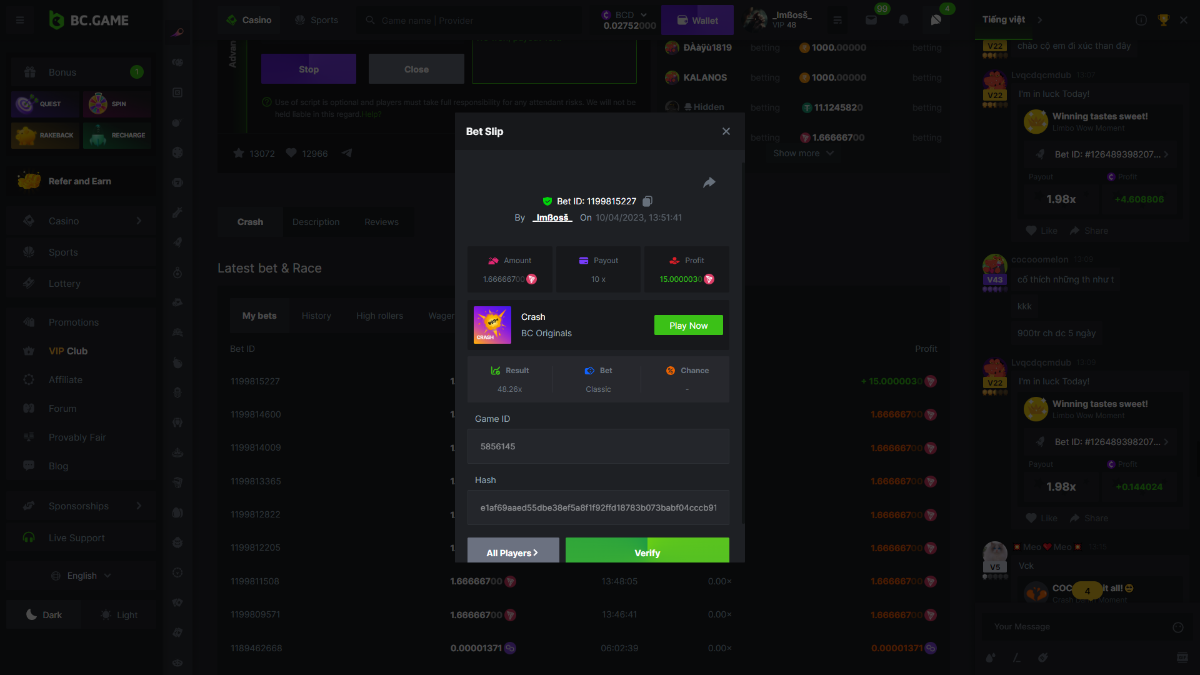Click the Crash game thumbnail

(492, 325)
